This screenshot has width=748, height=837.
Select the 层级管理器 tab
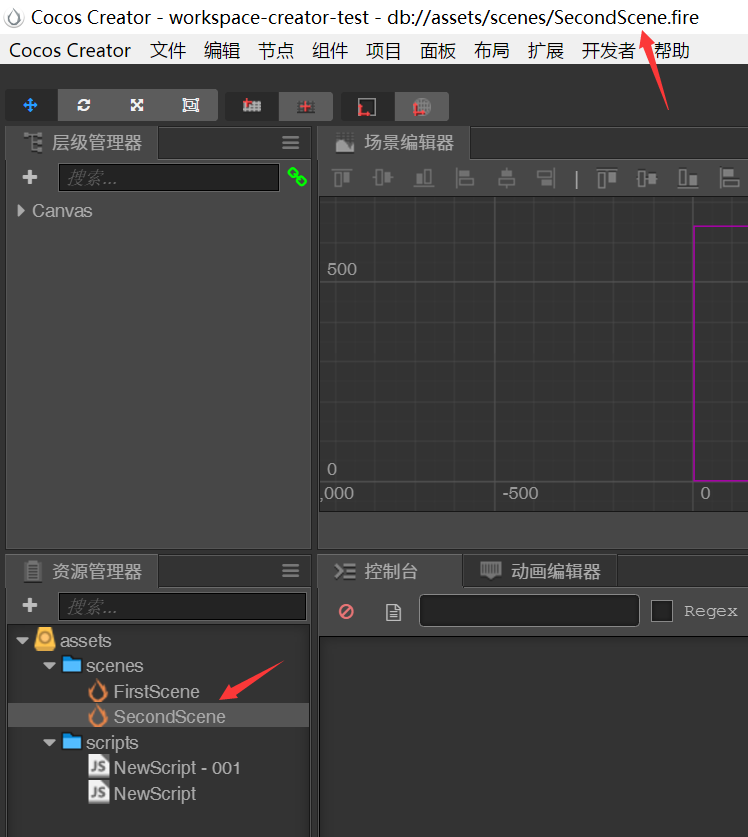click(82, 143)
